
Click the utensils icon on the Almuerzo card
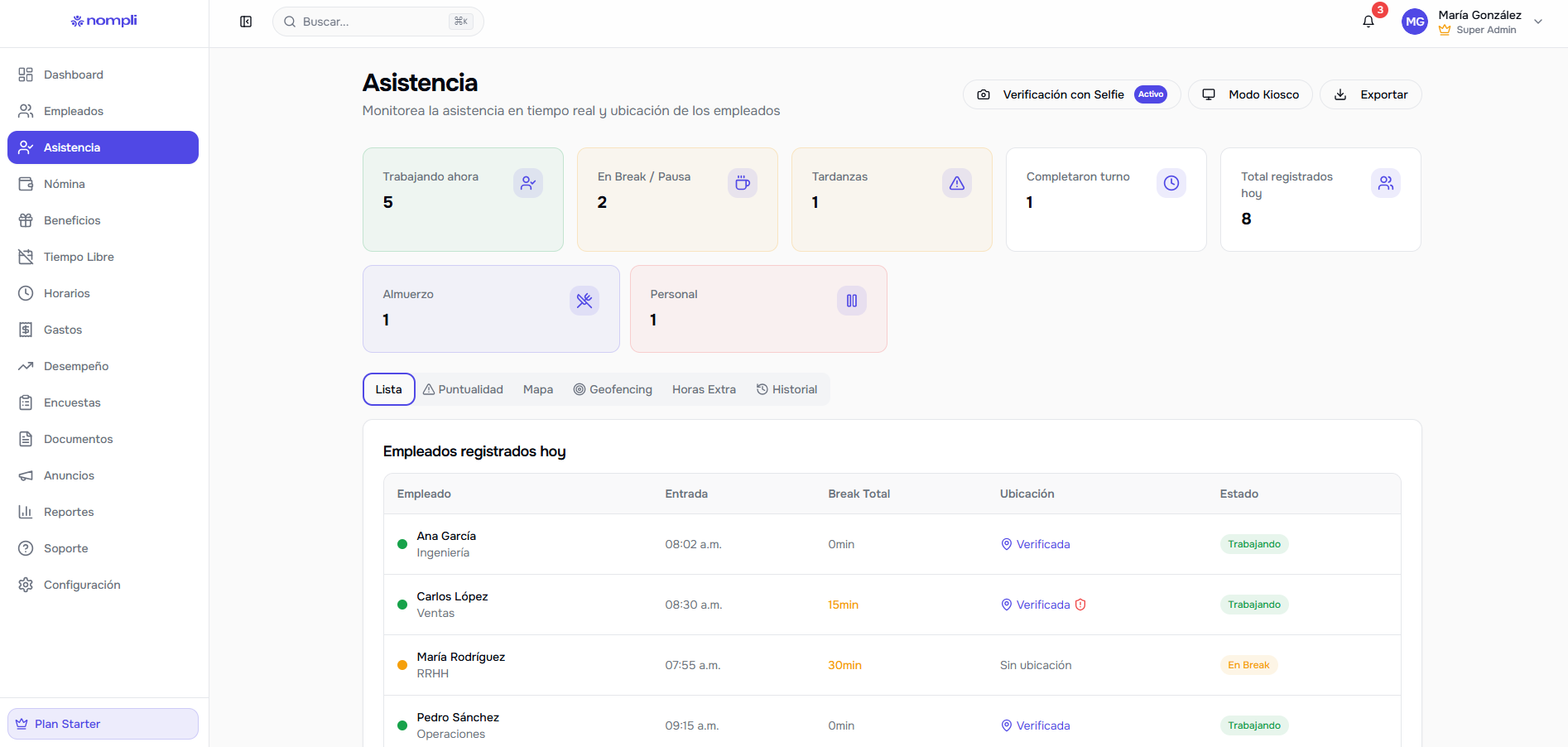click(x=584, y=301)
